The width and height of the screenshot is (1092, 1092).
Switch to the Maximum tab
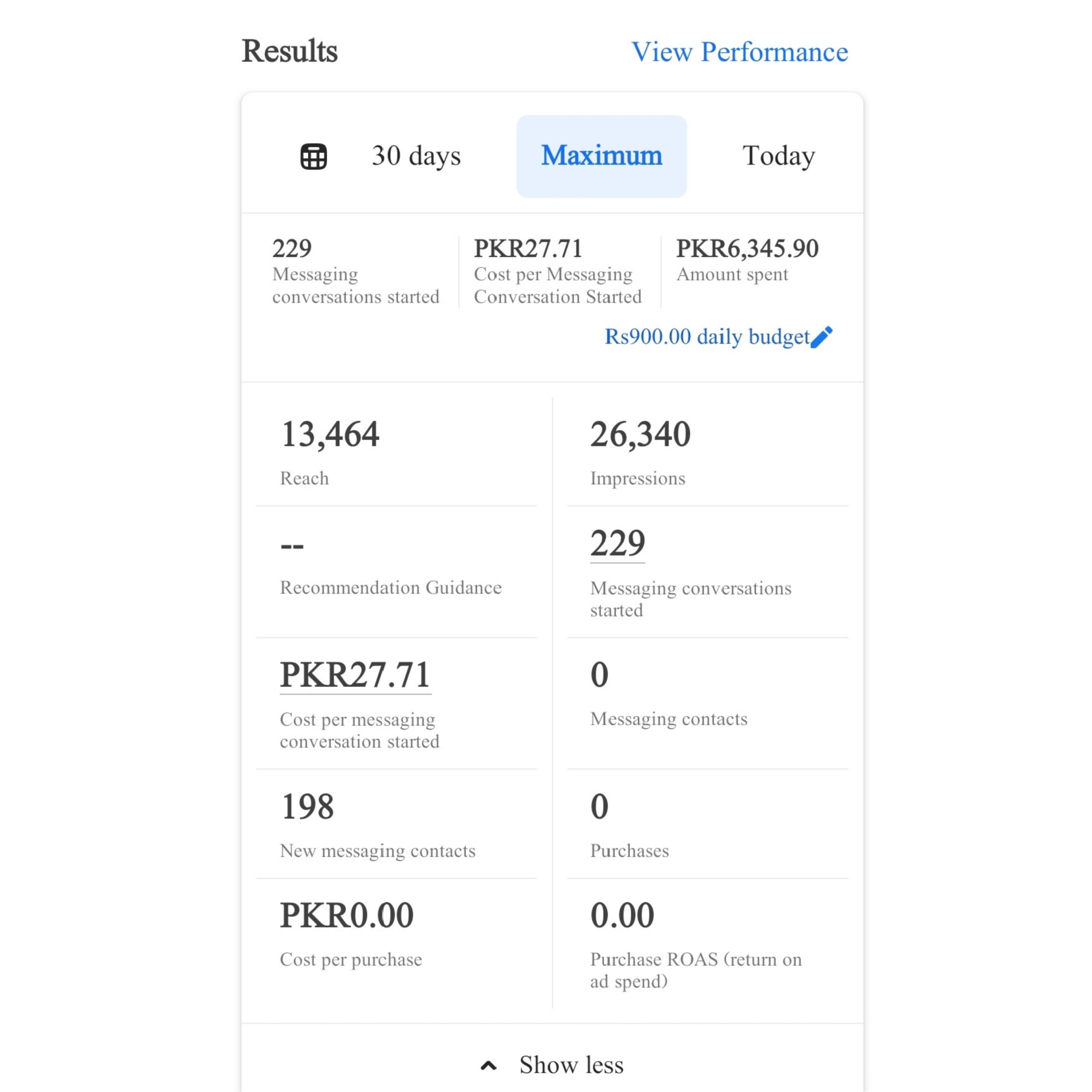pos(601,156)
